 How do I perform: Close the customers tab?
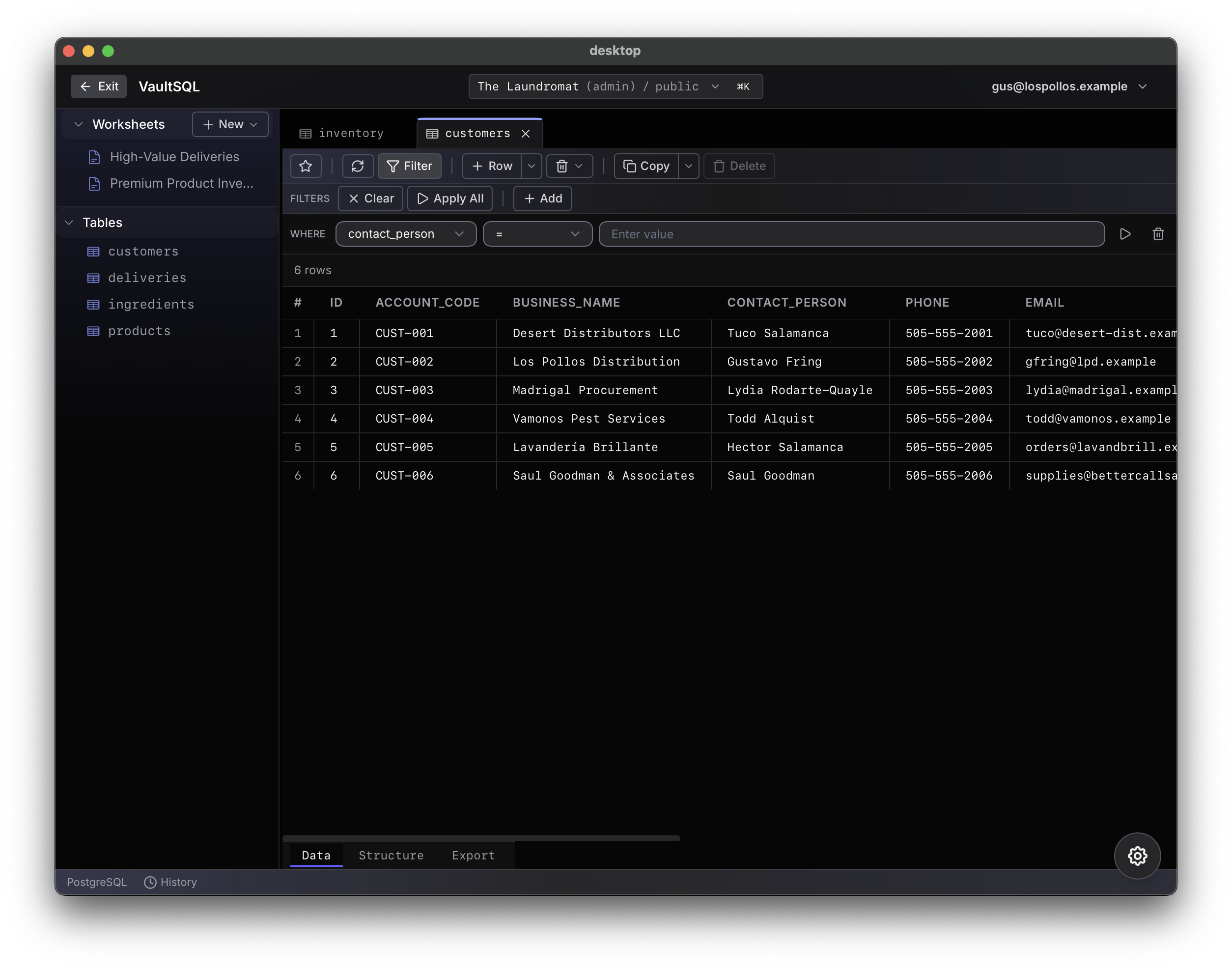(526, 133)
